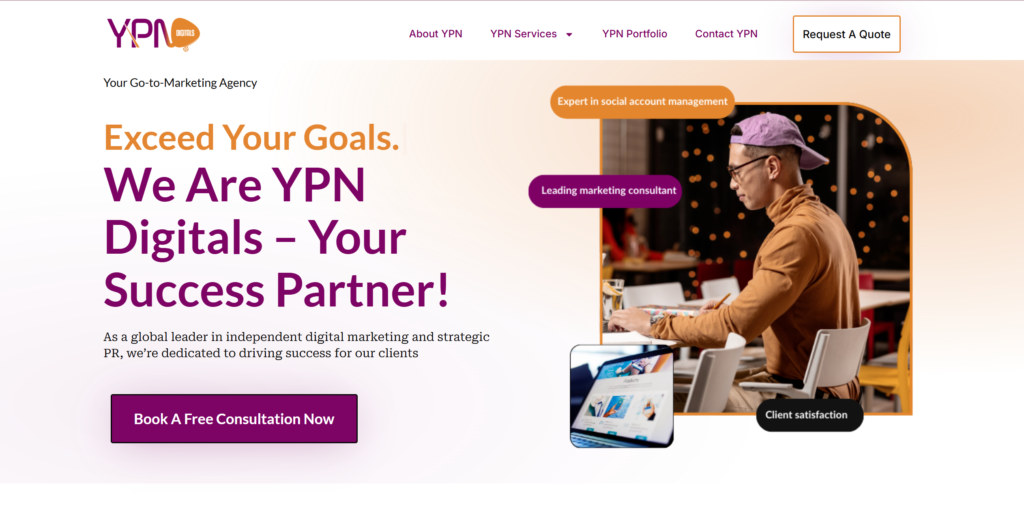Click the orange DIGITALS bubble in logo
This screenshot has height=509, width=1024.
point(187,33)
